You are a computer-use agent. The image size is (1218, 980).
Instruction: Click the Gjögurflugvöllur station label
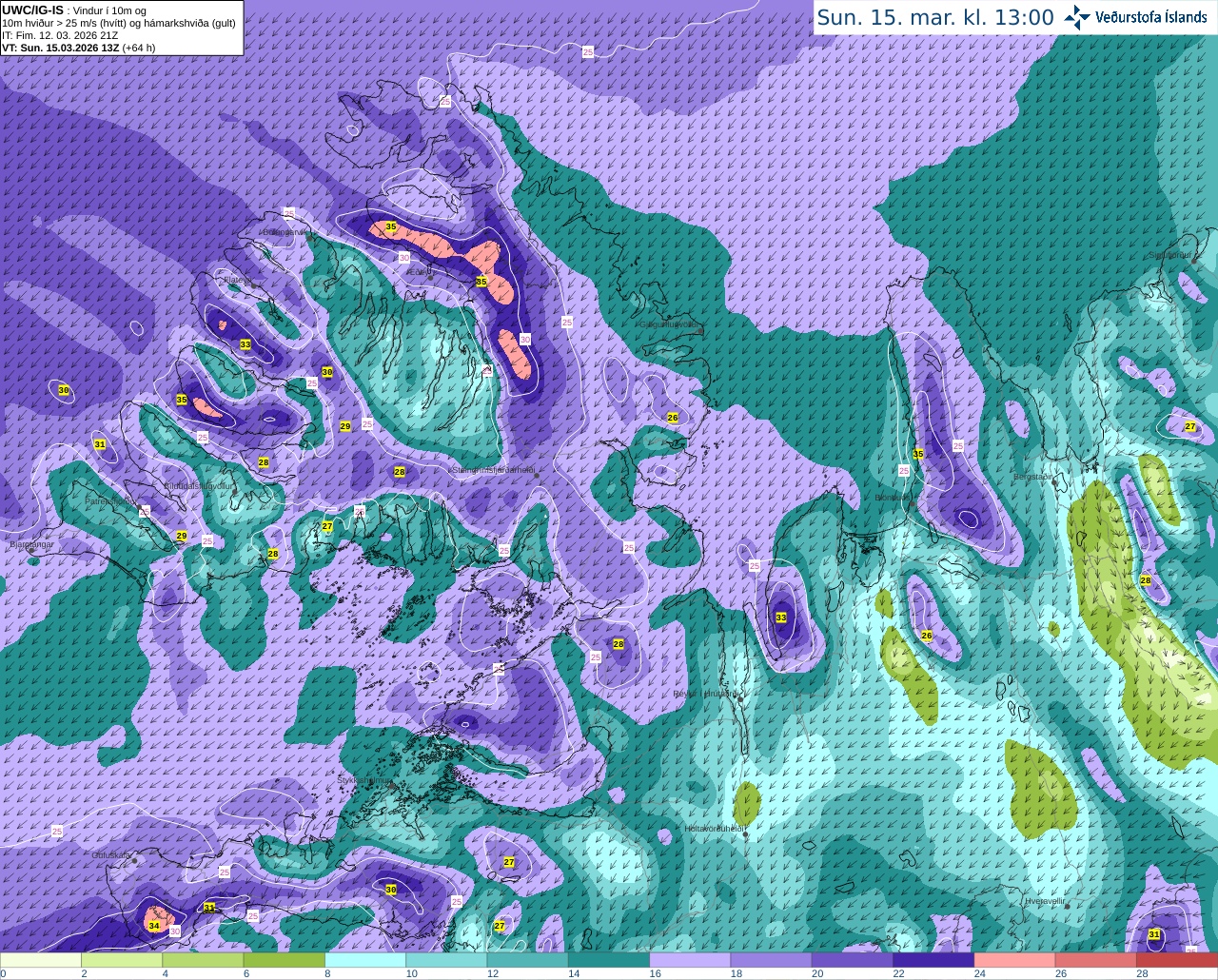tap(670, 324)
